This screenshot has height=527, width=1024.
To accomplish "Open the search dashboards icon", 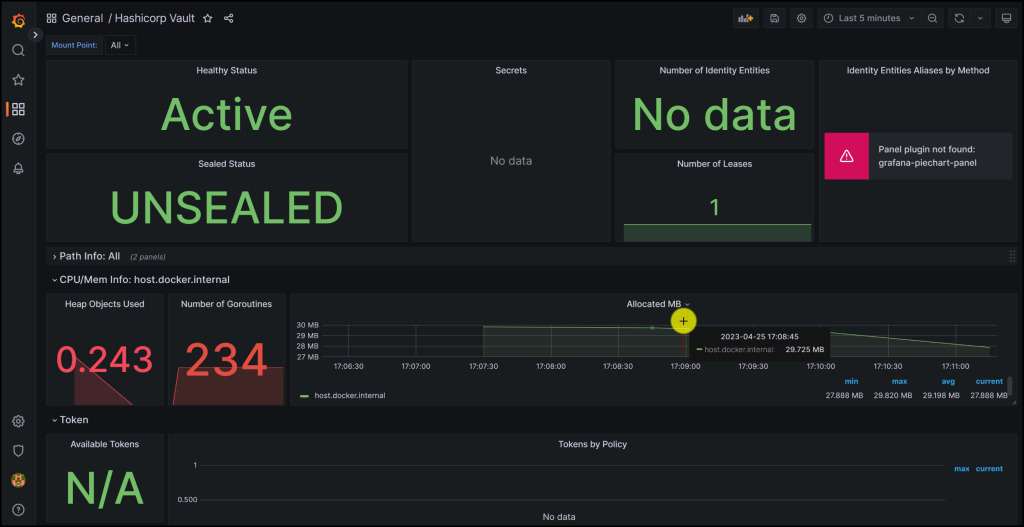I will pos(18,50).
